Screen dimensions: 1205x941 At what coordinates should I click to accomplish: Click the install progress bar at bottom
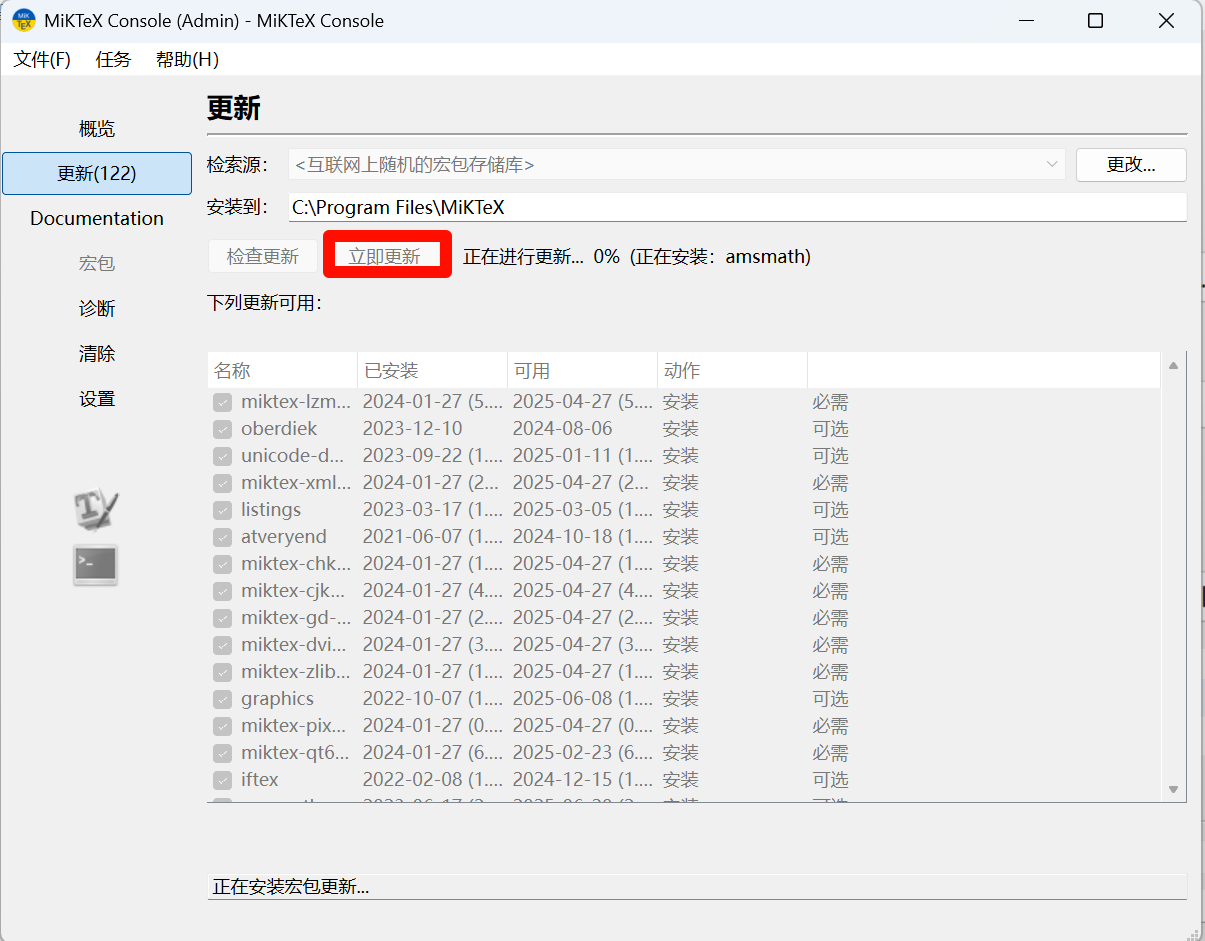pos(697,887)
